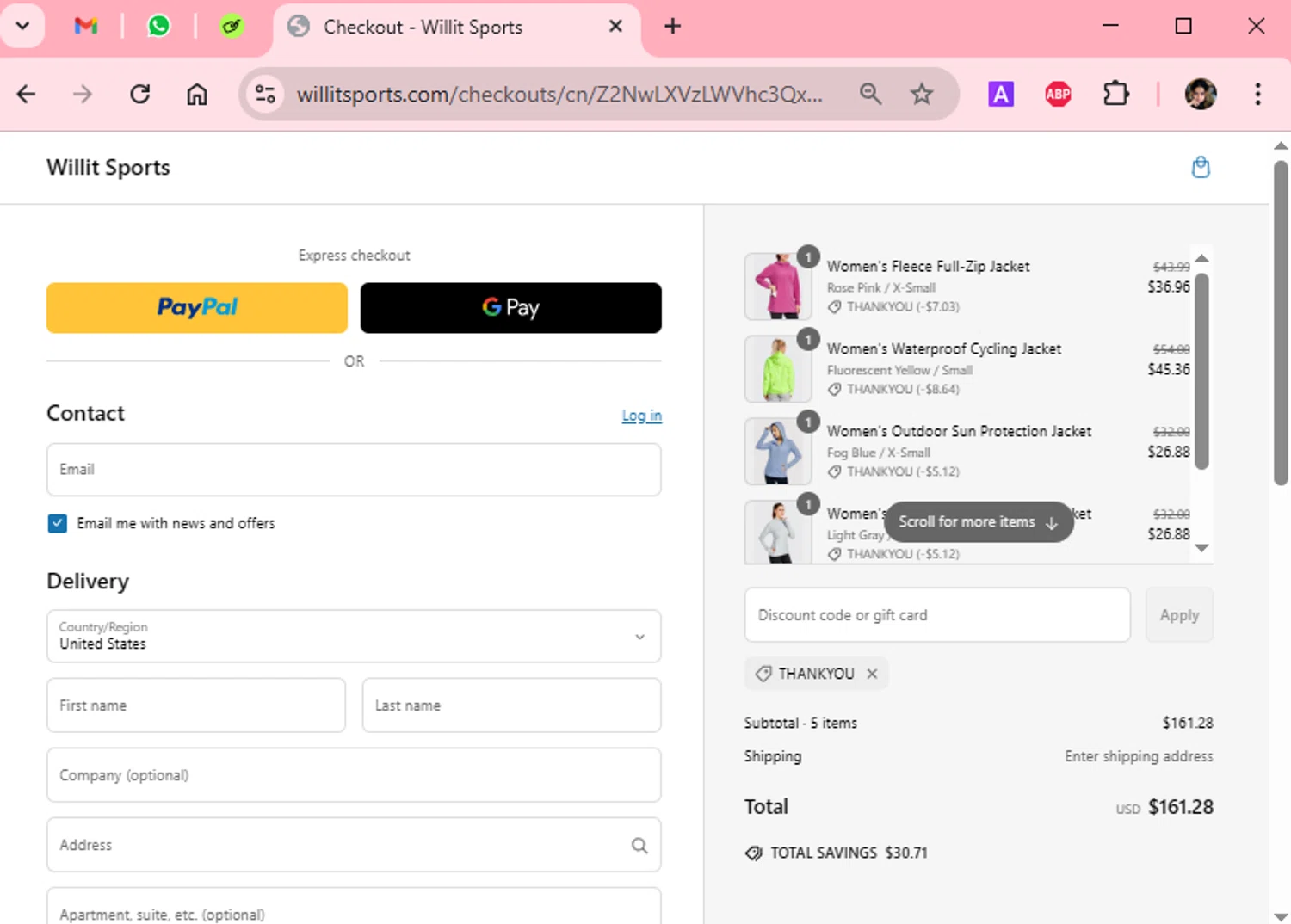Open the Country/Region dropdown
Viewport: 1291px width, 924px height.
(354, 637)
